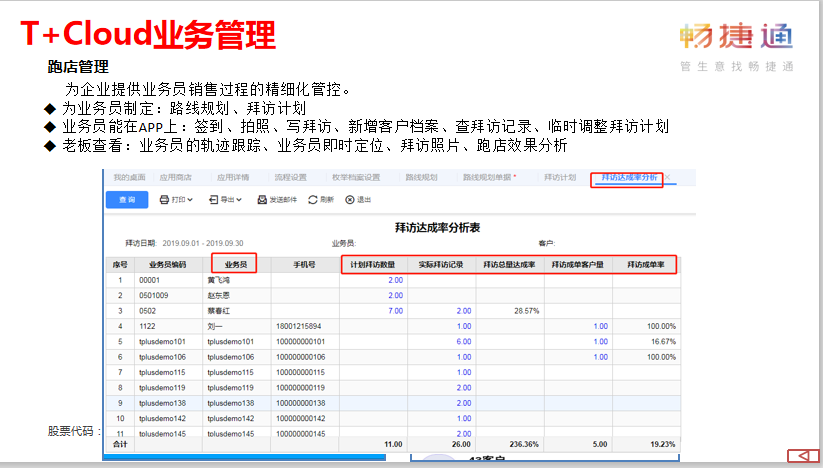Expand the 导出 dropdown arrow
The width and height of the screenshot is (823, 468).
239,200
